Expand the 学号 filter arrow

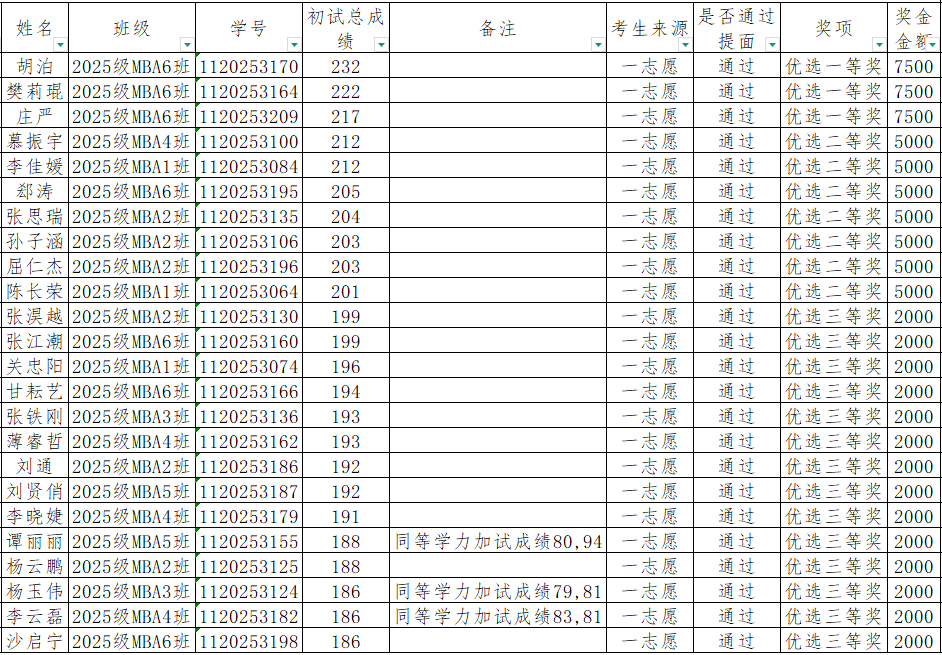[x=293, y=45]
